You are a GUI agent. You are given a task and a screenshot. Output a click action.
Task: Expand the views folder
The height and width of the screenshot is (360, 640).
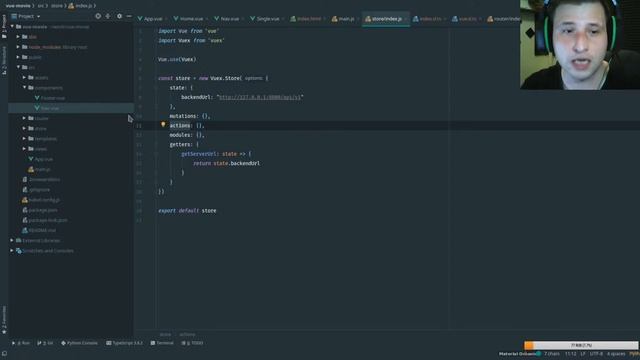pyautogui.click(x=24, y=149)
